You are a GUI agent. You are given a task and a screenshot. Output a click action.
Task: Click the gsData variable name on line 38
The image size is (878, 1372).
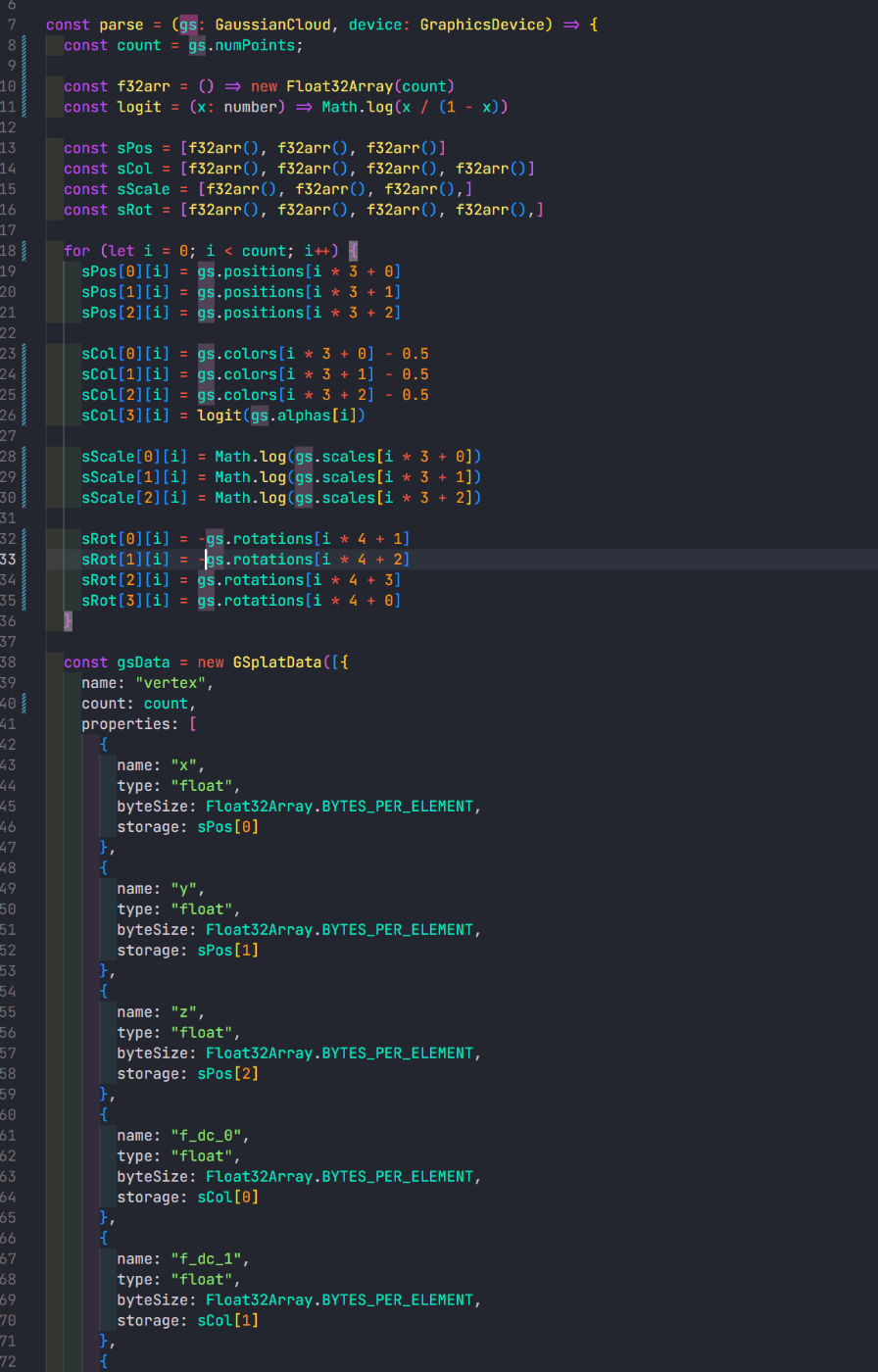(x=144, y=662)
